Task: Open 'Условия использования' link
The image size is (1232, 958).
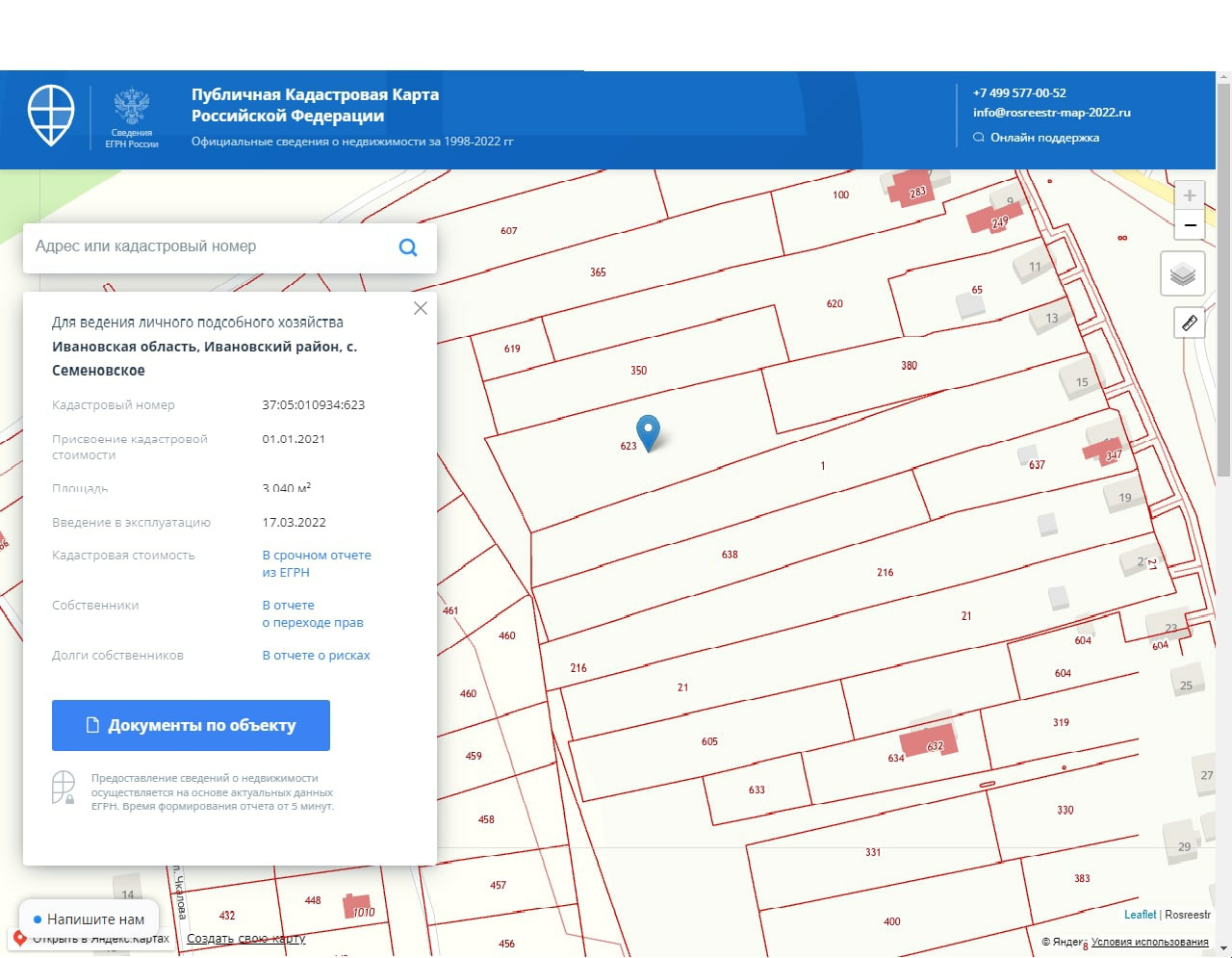Action: 1149,943
